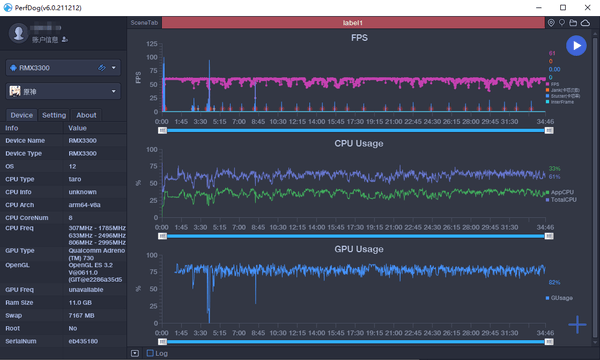The height and width of the screenshot is (360, 600).
Task: Click the 82% GPU usage reading
Action: point(554,282)
